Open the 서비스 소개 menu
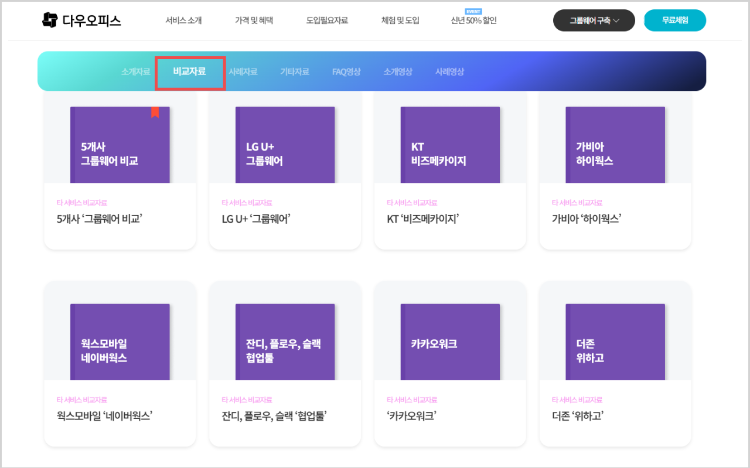The image size is (750, 468). pos(184,21)
